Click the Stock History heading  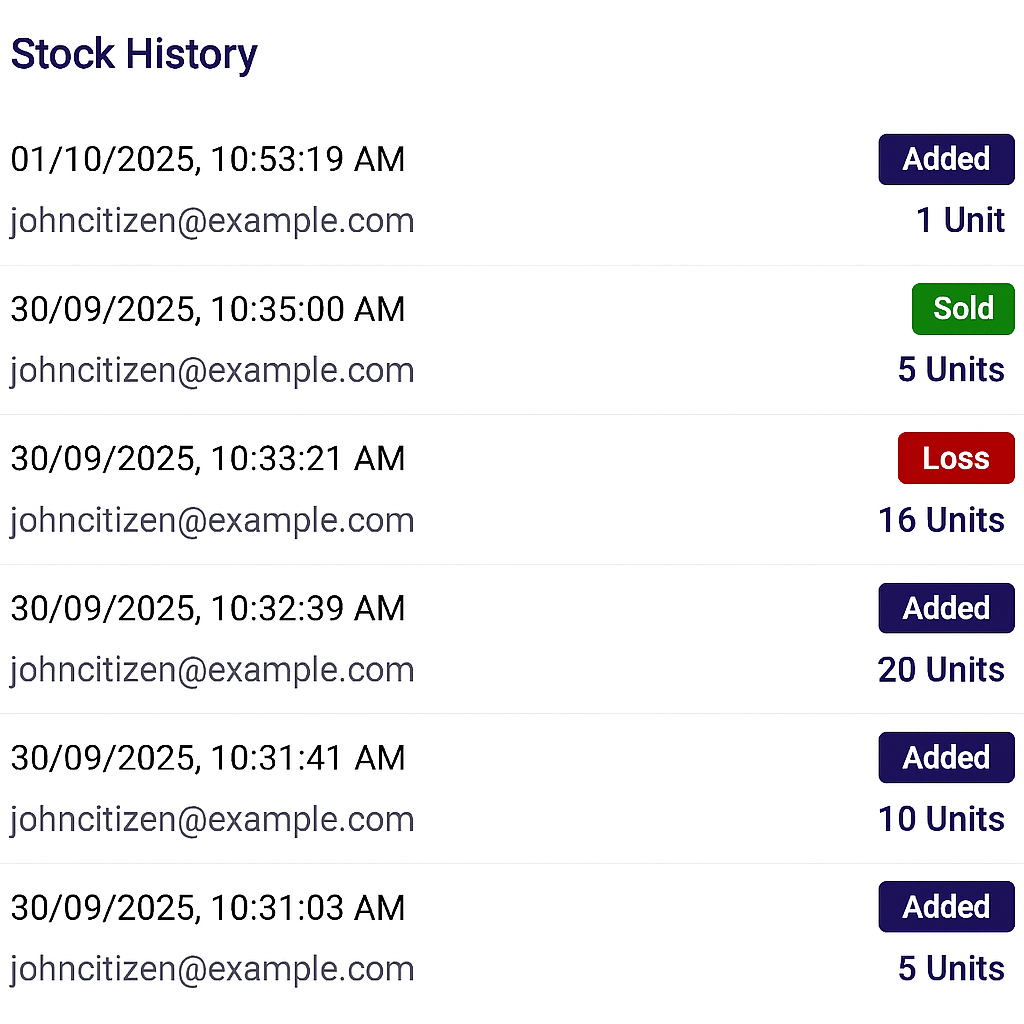(134, 54)
